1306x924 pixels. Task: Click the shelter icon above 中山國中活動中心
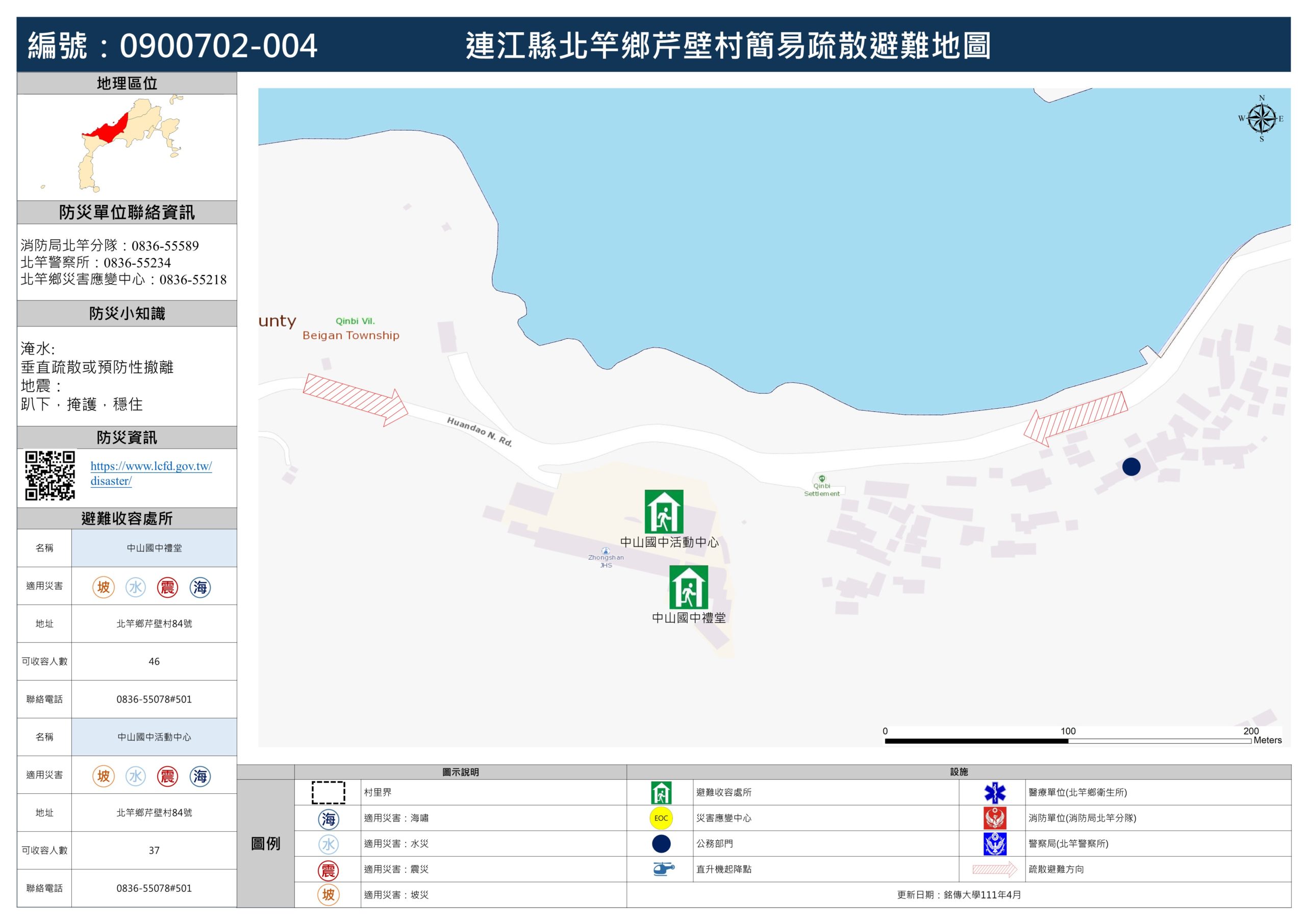point(664,512)
